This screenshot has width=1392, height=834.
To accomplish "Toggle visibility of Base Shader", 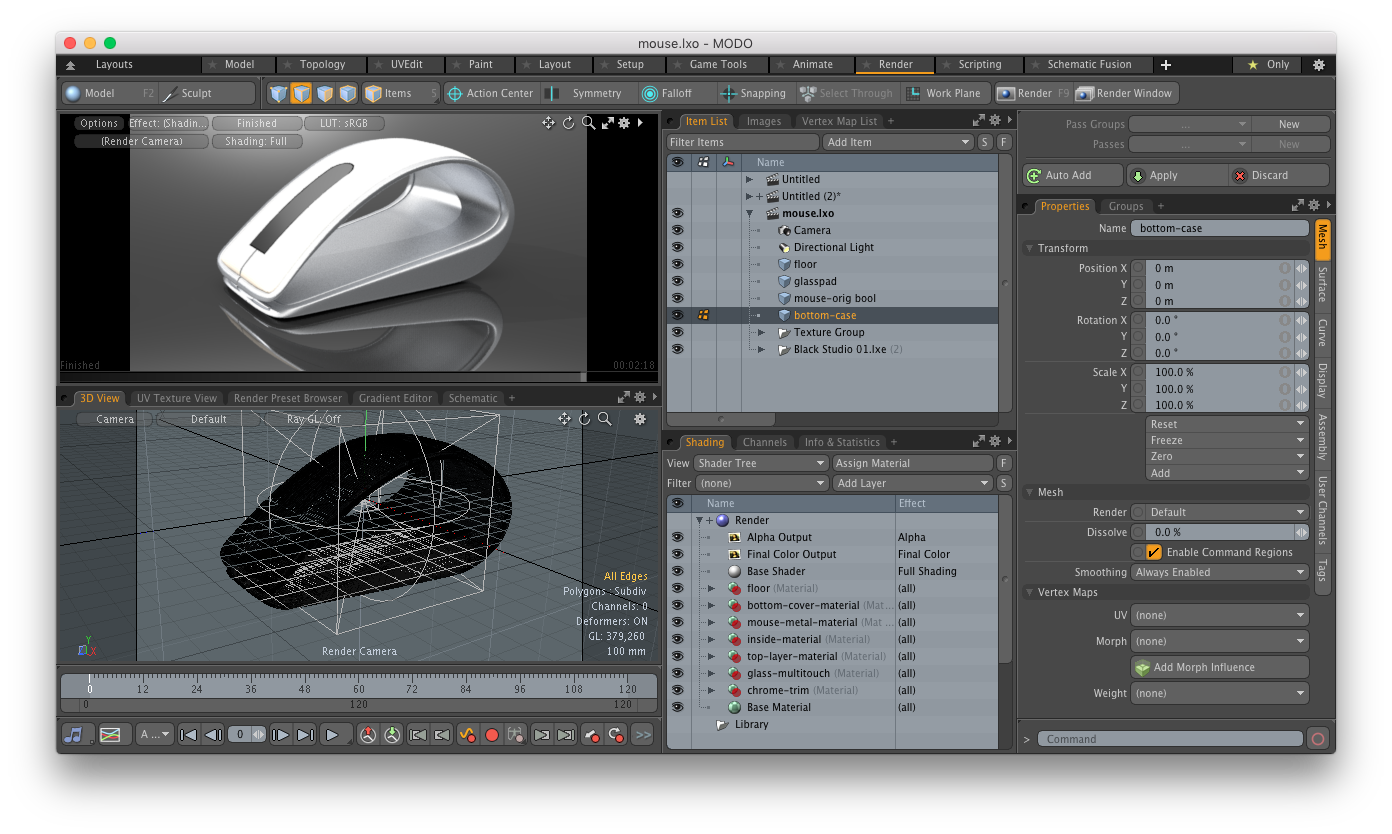I will [677, 571].
